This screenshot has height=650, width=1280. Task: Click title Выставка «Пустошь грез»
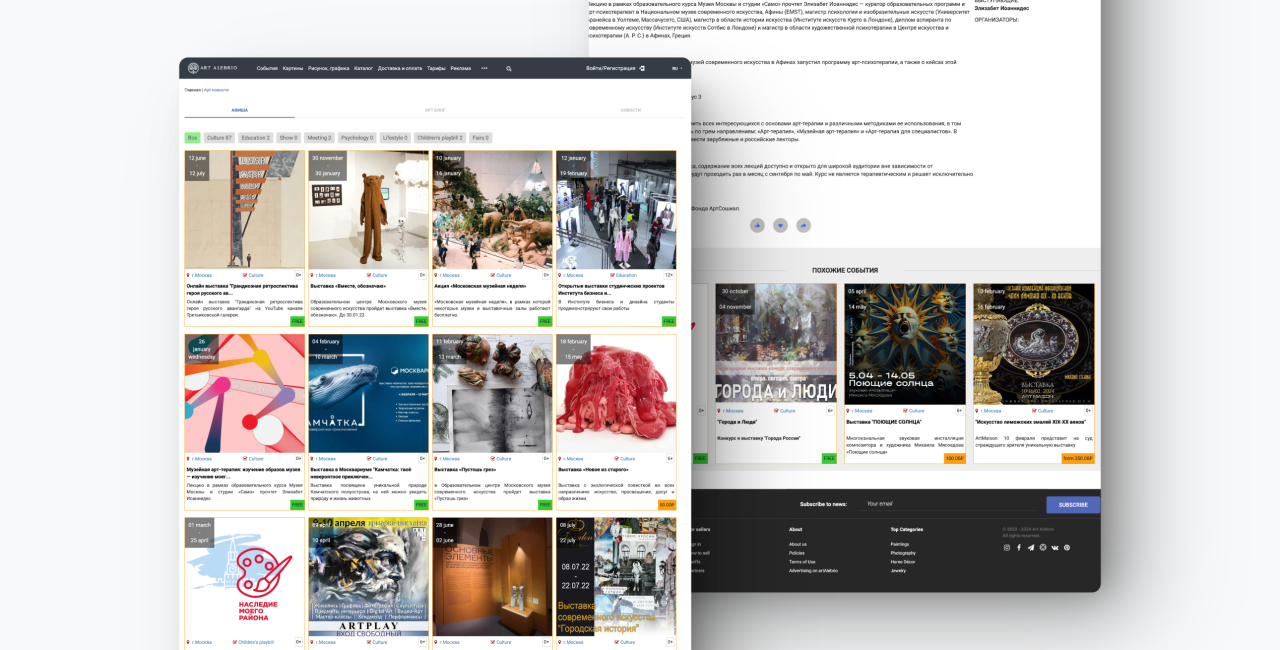pos(465,469)
